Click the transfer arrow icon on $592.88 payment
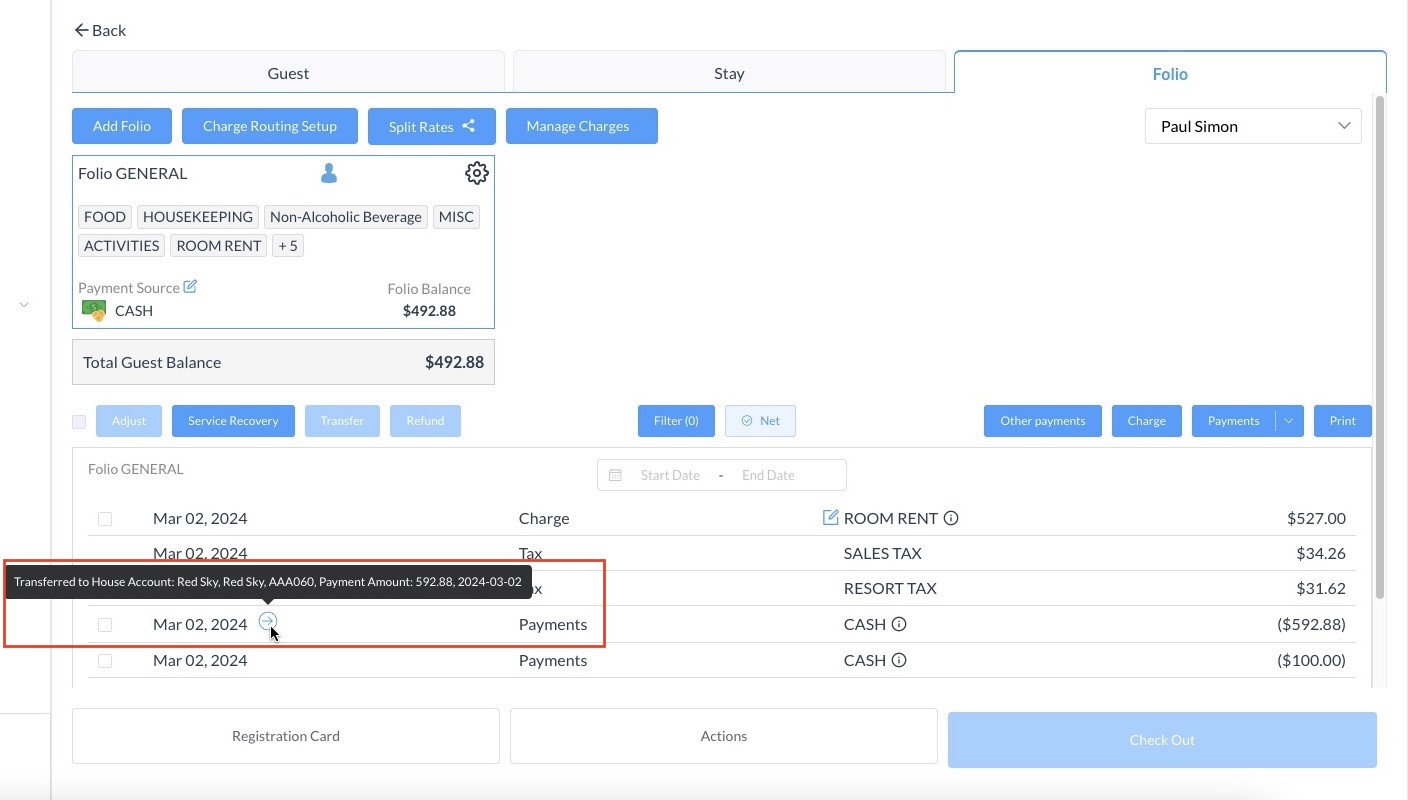 pos(267,622)
